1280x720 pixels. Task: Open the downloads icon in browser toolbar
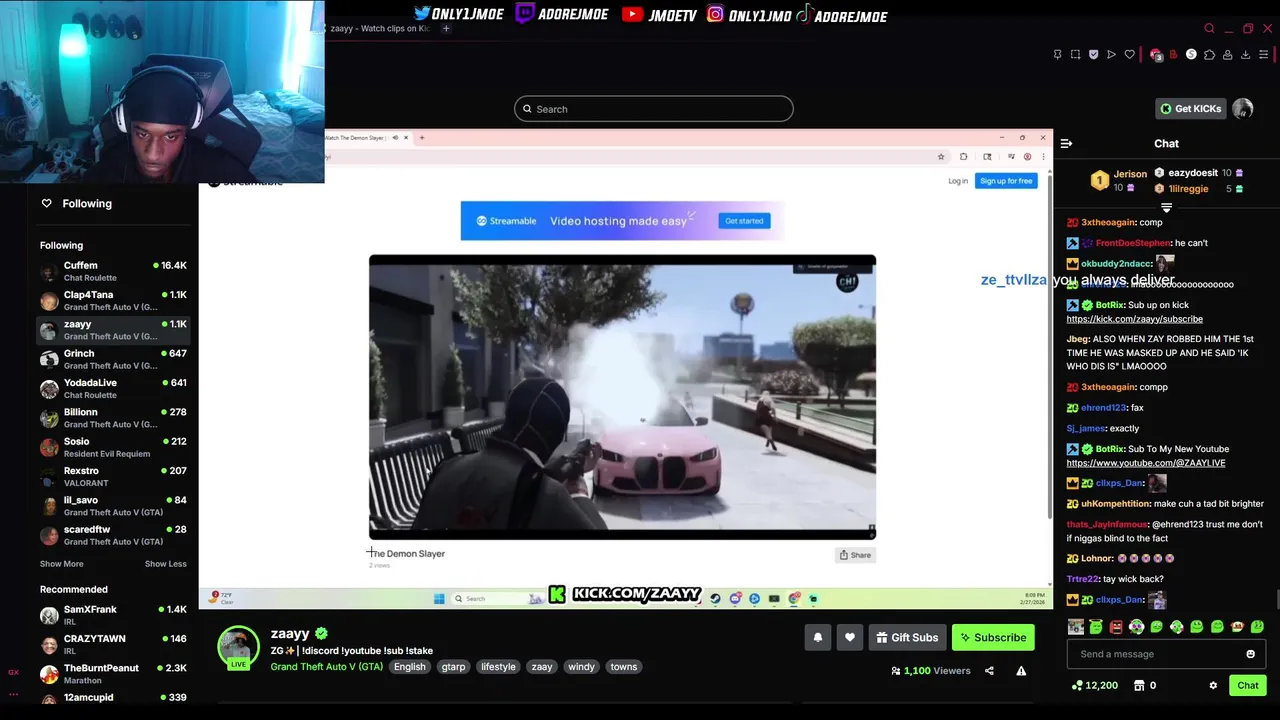(x=1245, y=55)
